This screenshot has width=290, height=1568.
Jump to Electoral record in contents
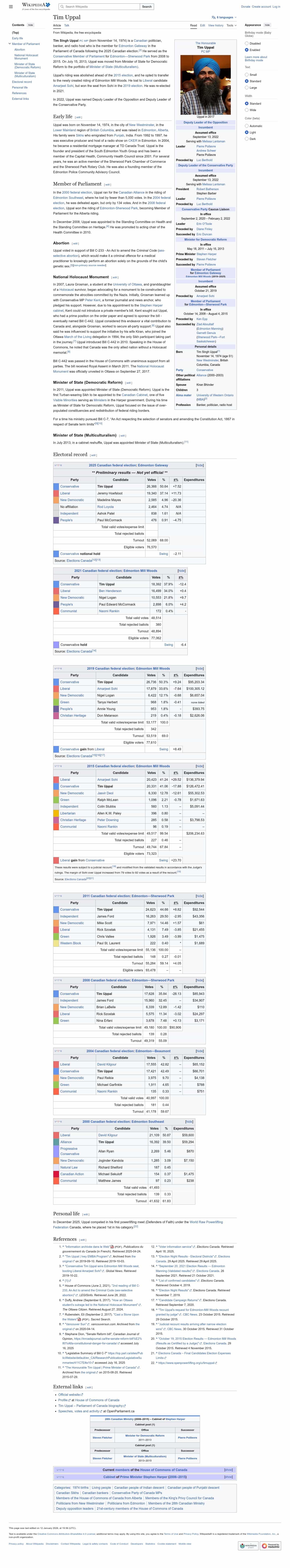(22, 81)
